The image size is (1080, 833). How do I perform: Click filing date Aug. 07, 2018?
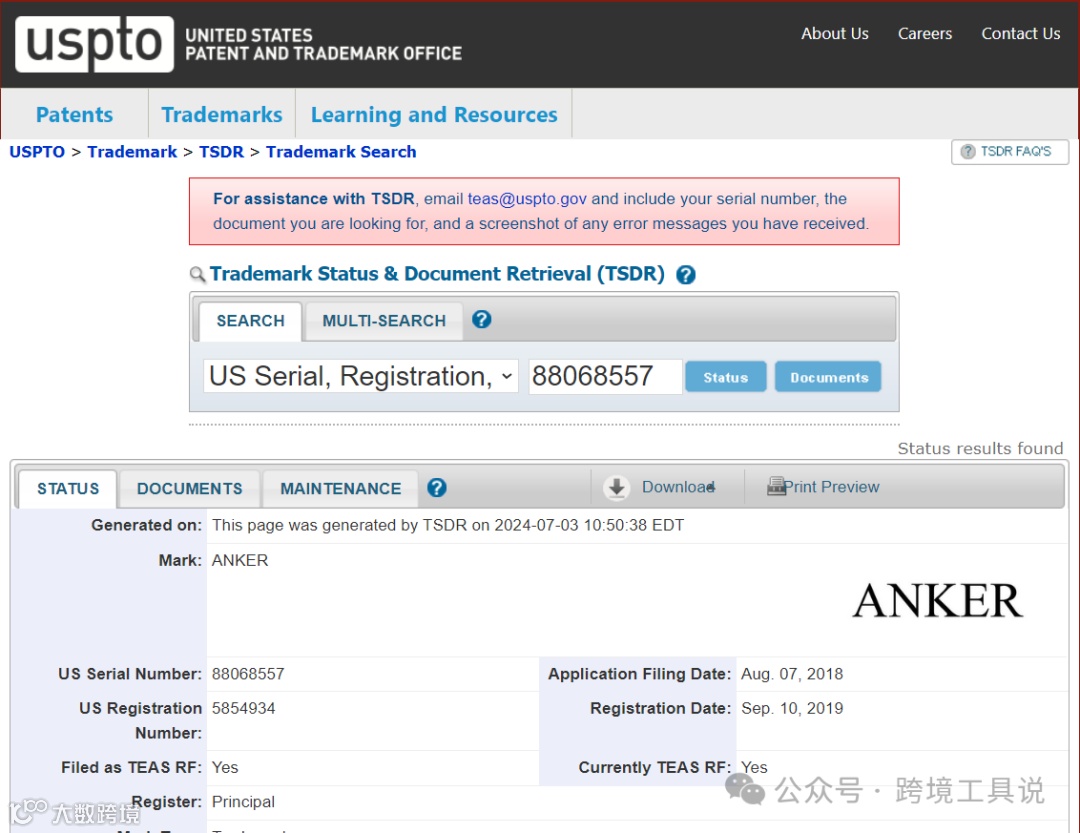coord(792,674)
